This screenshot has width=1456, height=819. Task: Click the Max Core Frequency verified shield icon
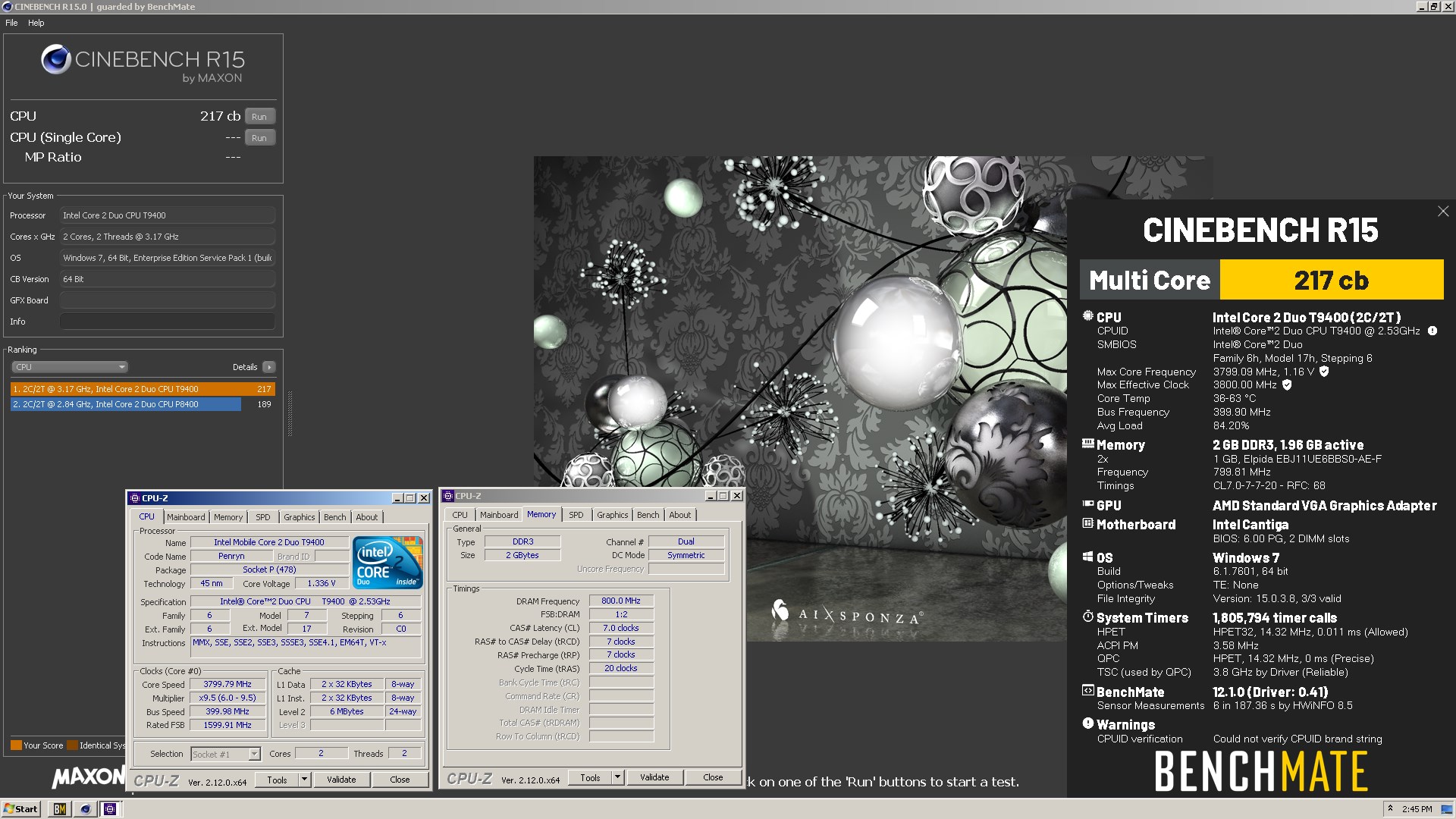(x=1324, y=372)
